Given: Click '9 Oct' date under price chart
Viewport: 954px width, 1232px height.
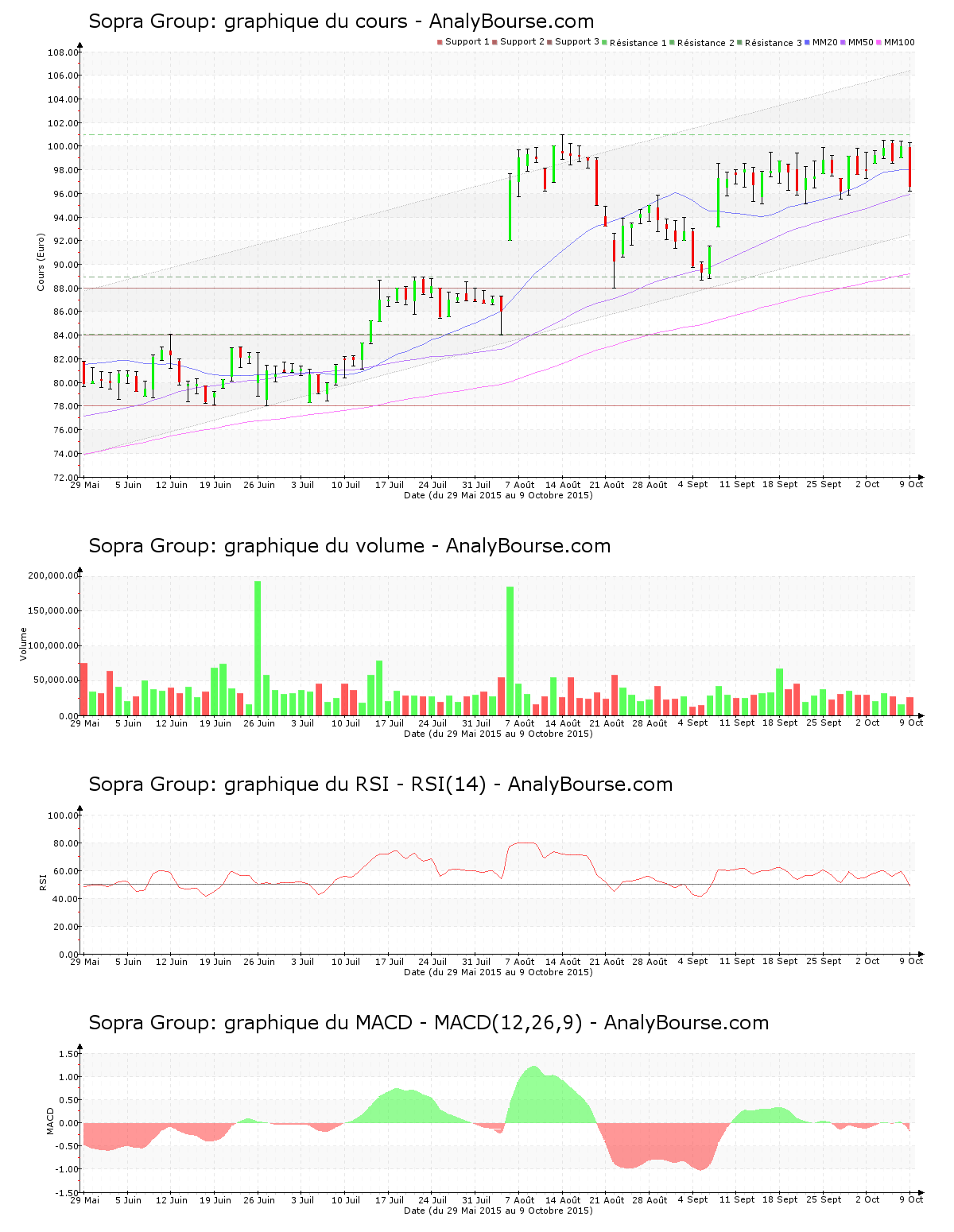Looking at the screenshot, I should coord(911,485).
